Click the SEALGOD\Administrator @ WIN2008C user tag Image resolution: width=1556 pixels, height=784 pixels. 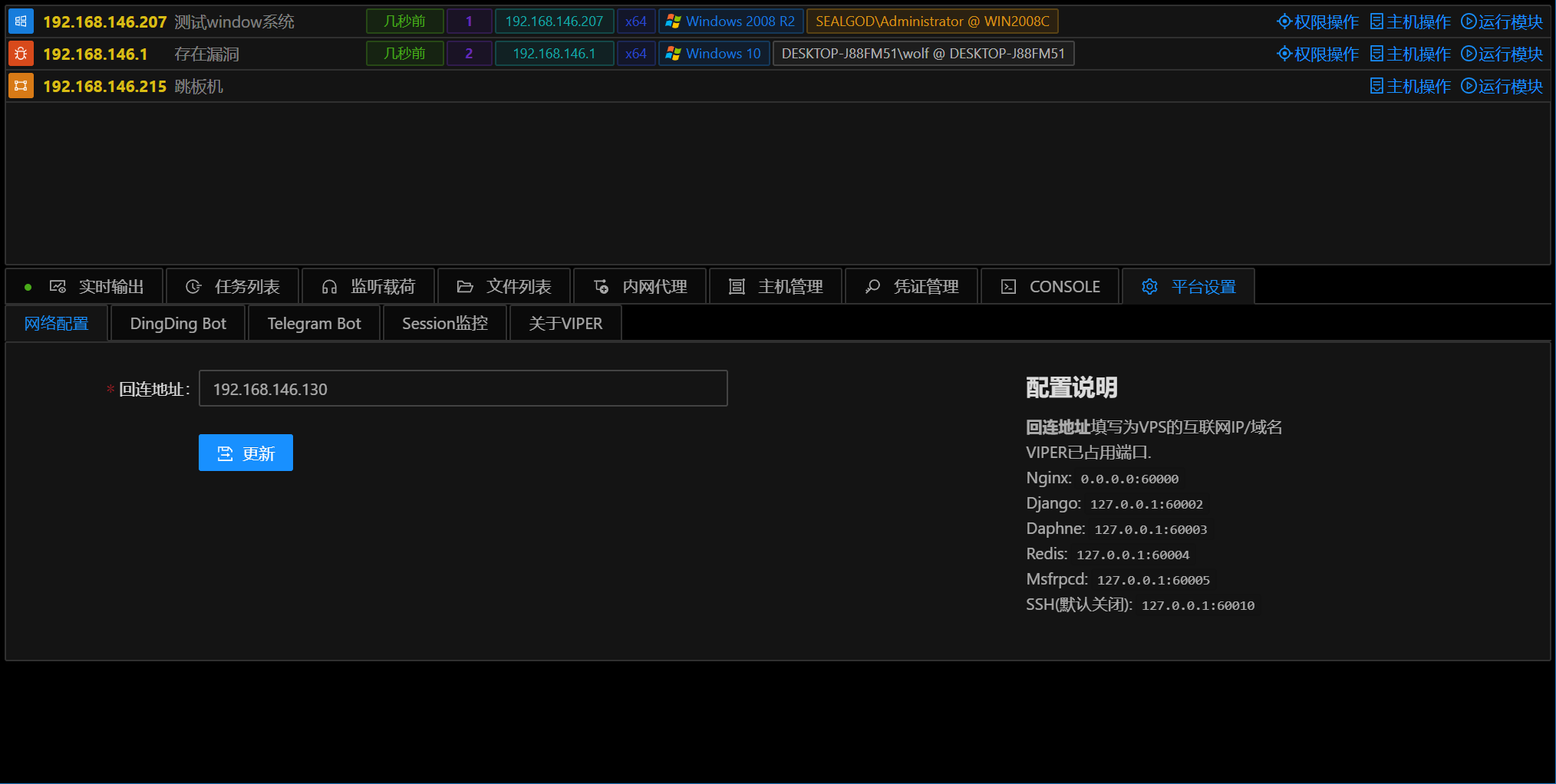(932, 21)
